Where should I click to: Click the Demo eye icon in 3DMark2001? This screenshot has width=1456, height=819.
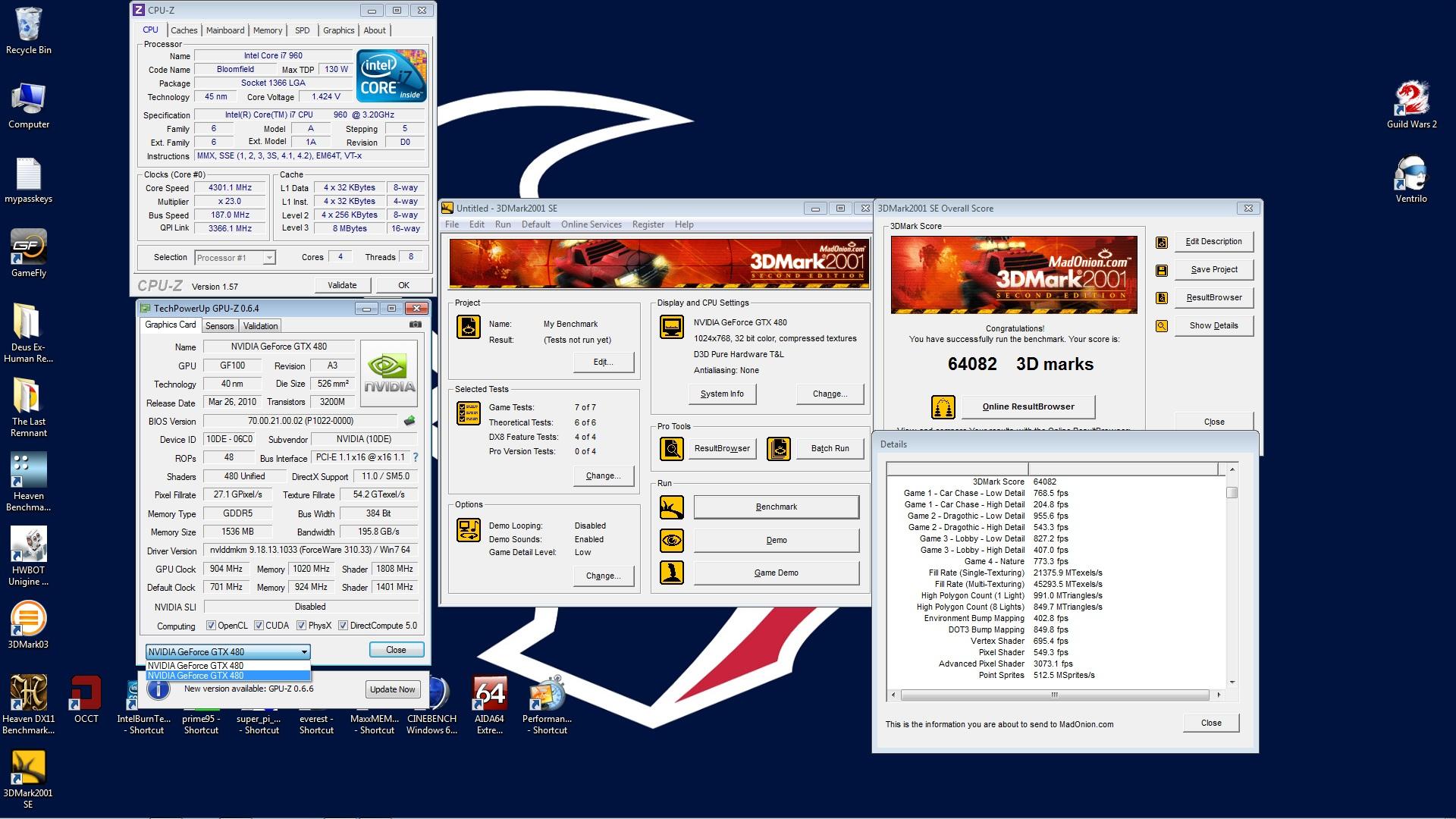coord(672,541)
